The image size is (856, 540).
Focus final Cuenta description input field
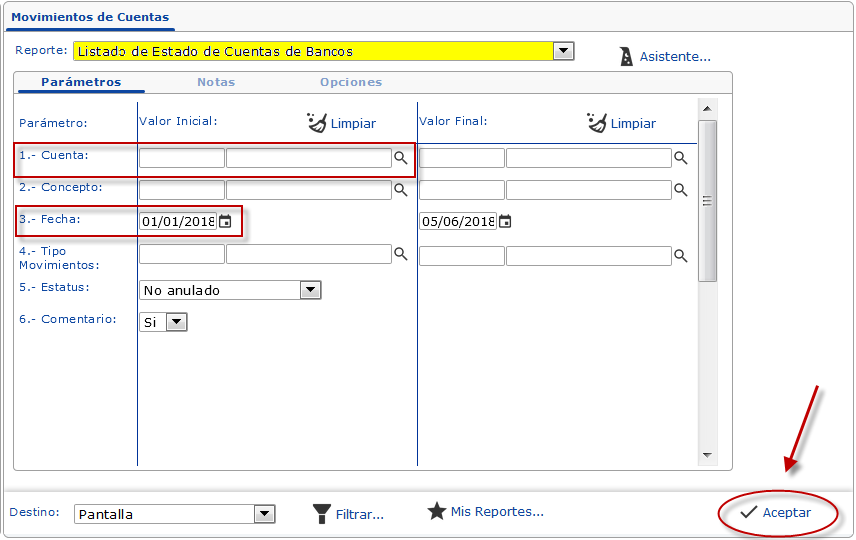[x=589, y=158]
